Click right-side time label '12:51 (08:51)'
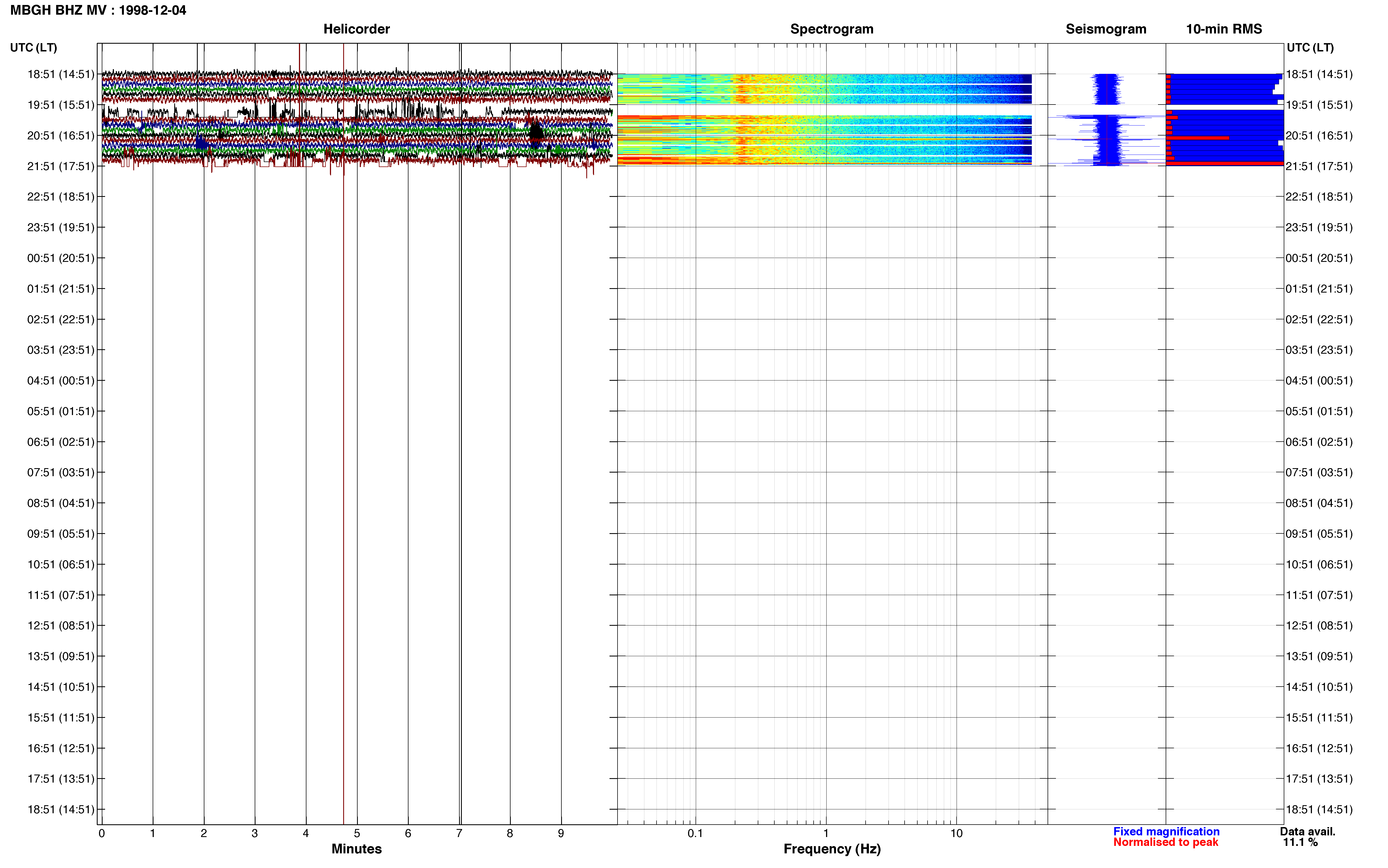Viewport: 1388px width, 868px height. coord(1319,625)
